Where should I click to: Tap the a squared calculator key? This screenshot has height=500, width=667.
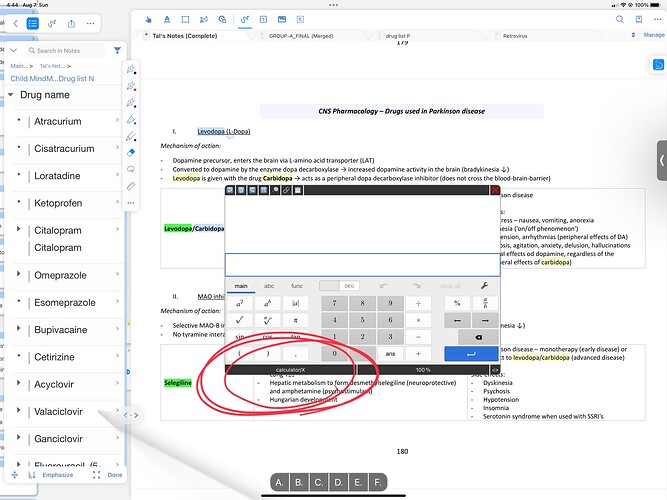(240, 303)
